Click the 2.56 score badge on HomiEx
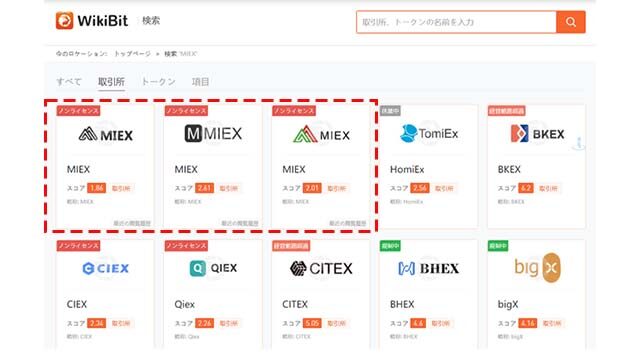640x360 pixels. (420, 188)
